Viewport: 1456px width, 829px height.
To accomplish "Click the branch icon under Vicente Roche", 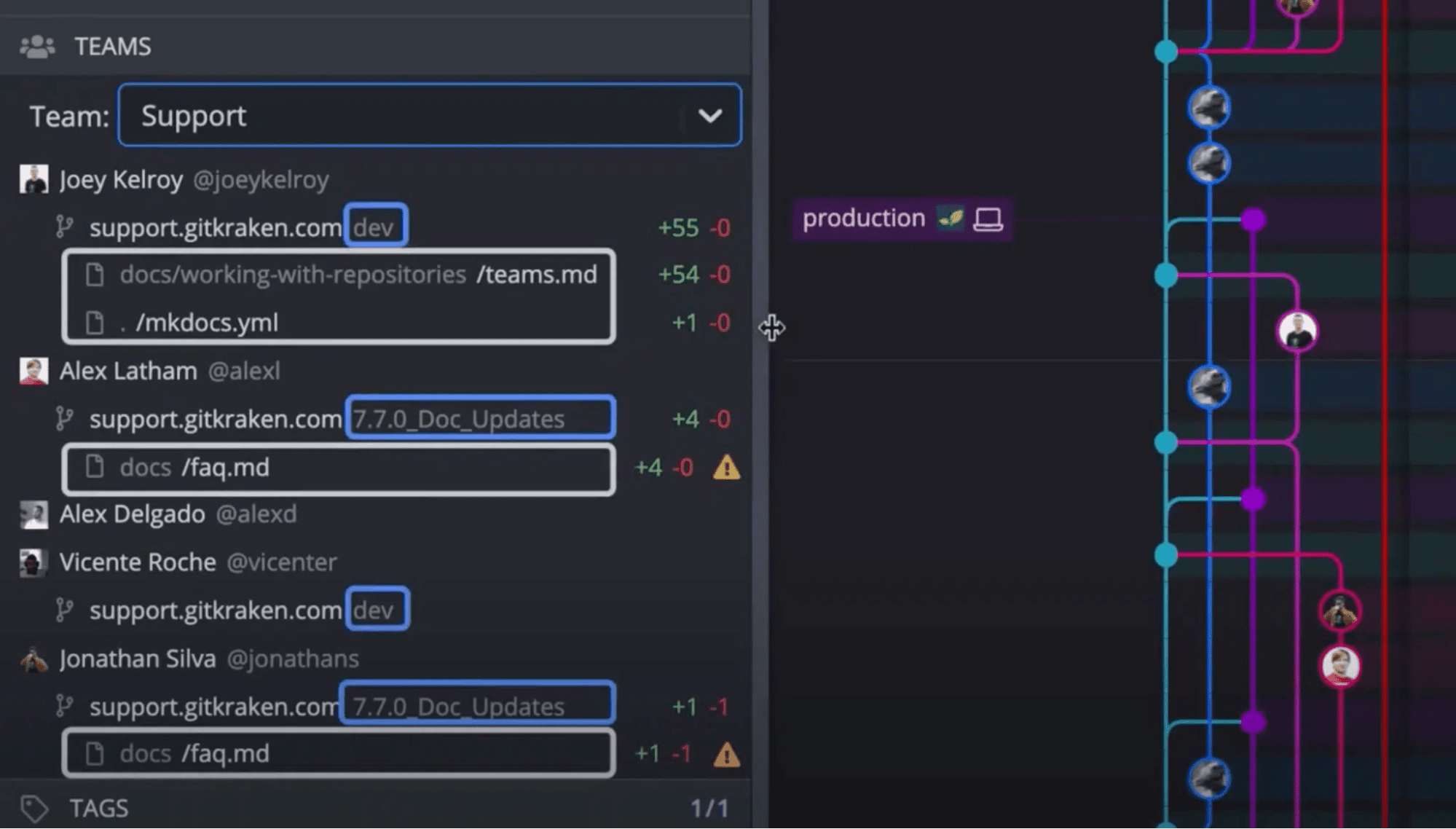I will (x=65, y=610).
